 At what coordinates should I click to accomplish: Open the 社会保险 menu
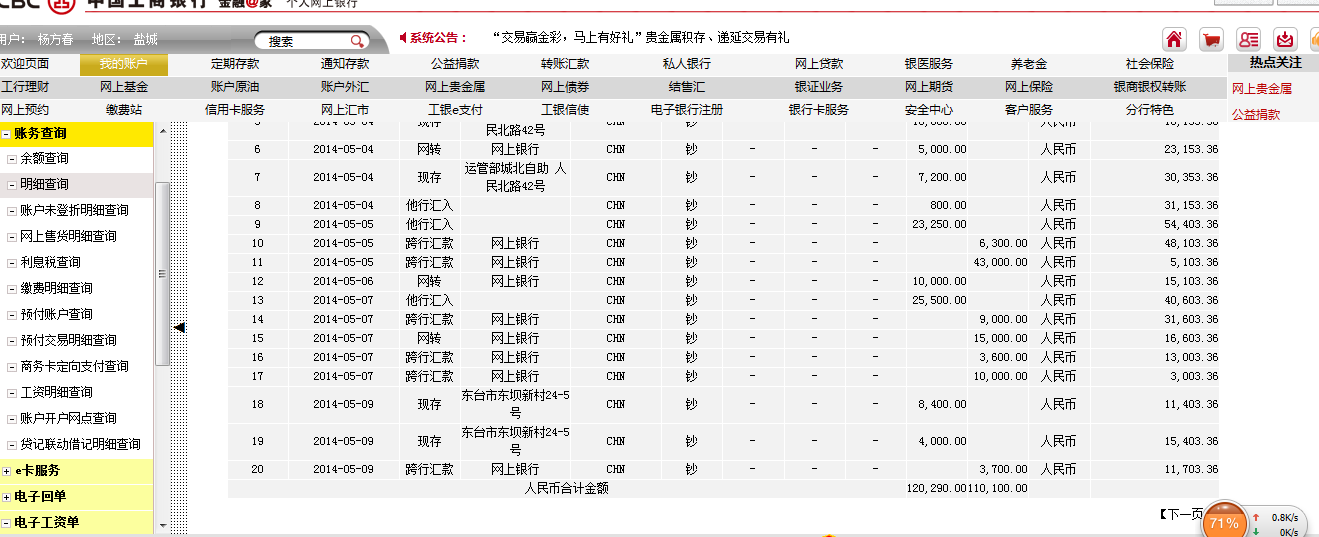(1150, 64)
